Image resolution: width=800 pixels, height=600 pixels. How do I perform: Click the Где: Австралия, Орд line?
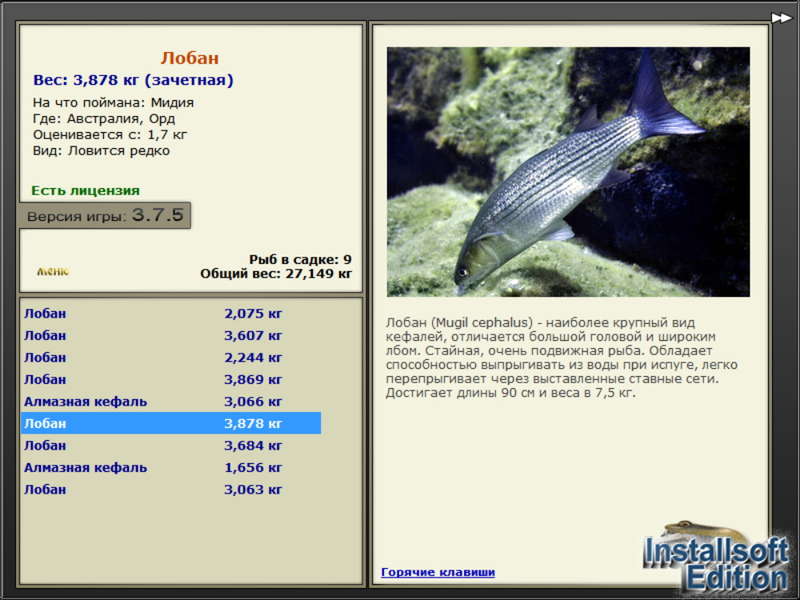tap(104, 119)
